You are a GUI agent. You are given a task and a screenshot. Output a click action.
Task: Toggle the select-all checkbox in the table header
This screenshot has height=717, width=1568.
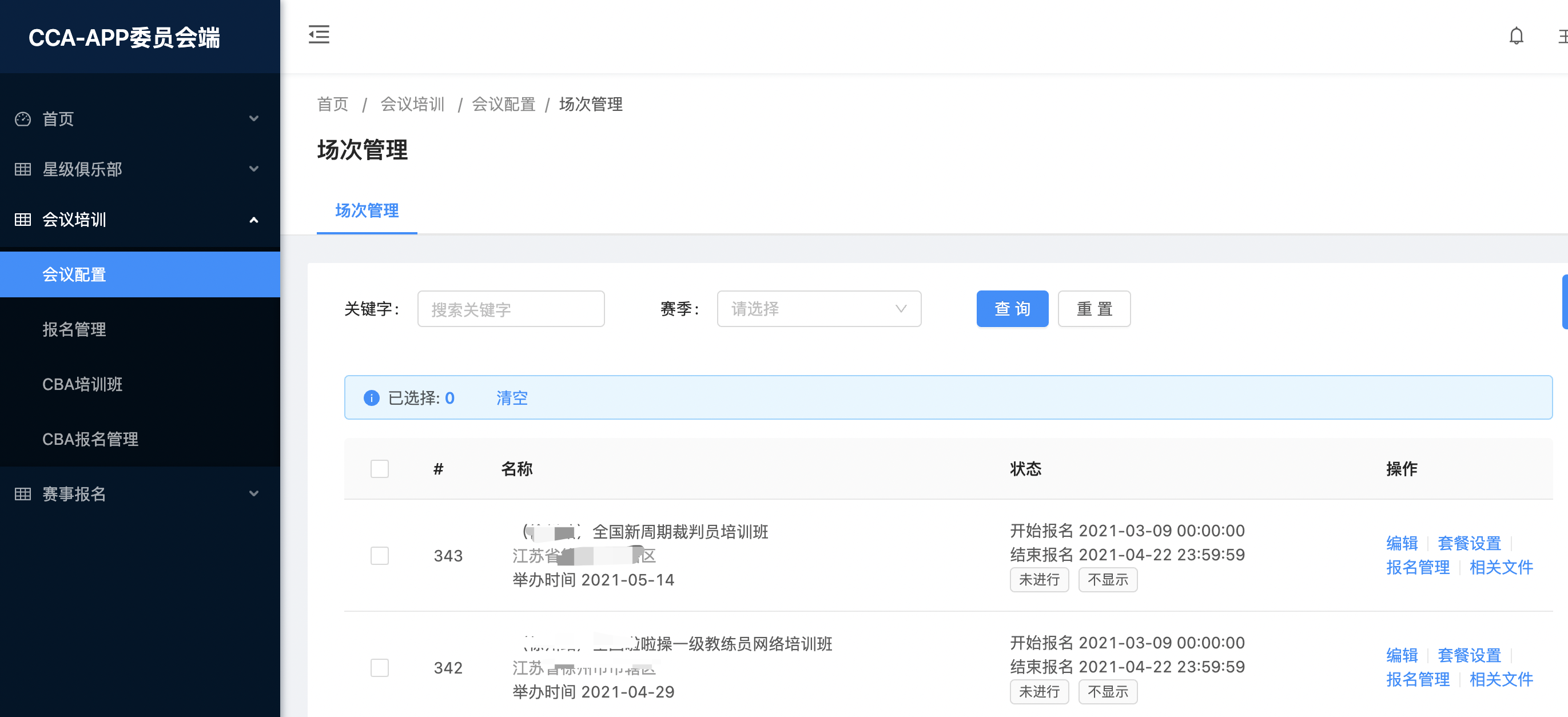pyautogui.click(x=379, y=469)
